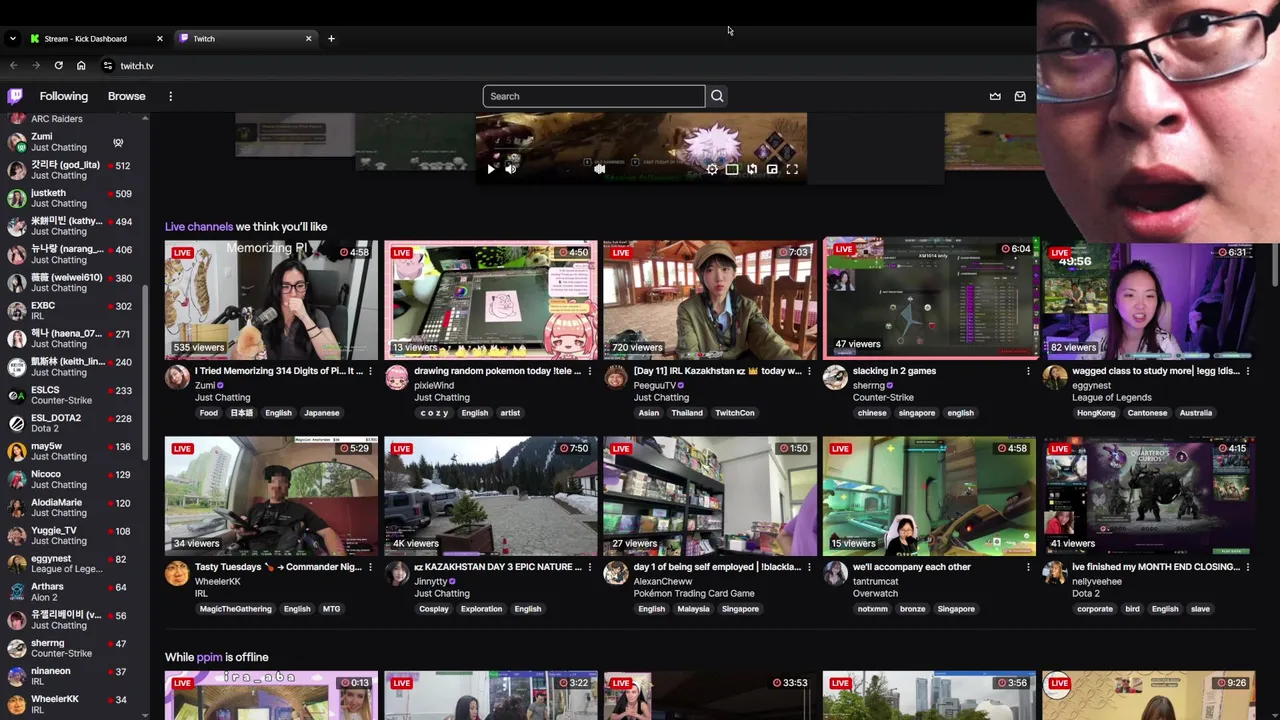
Task: Click the HongKong tag under eggynest
Action: click(x=1096, y=413)
